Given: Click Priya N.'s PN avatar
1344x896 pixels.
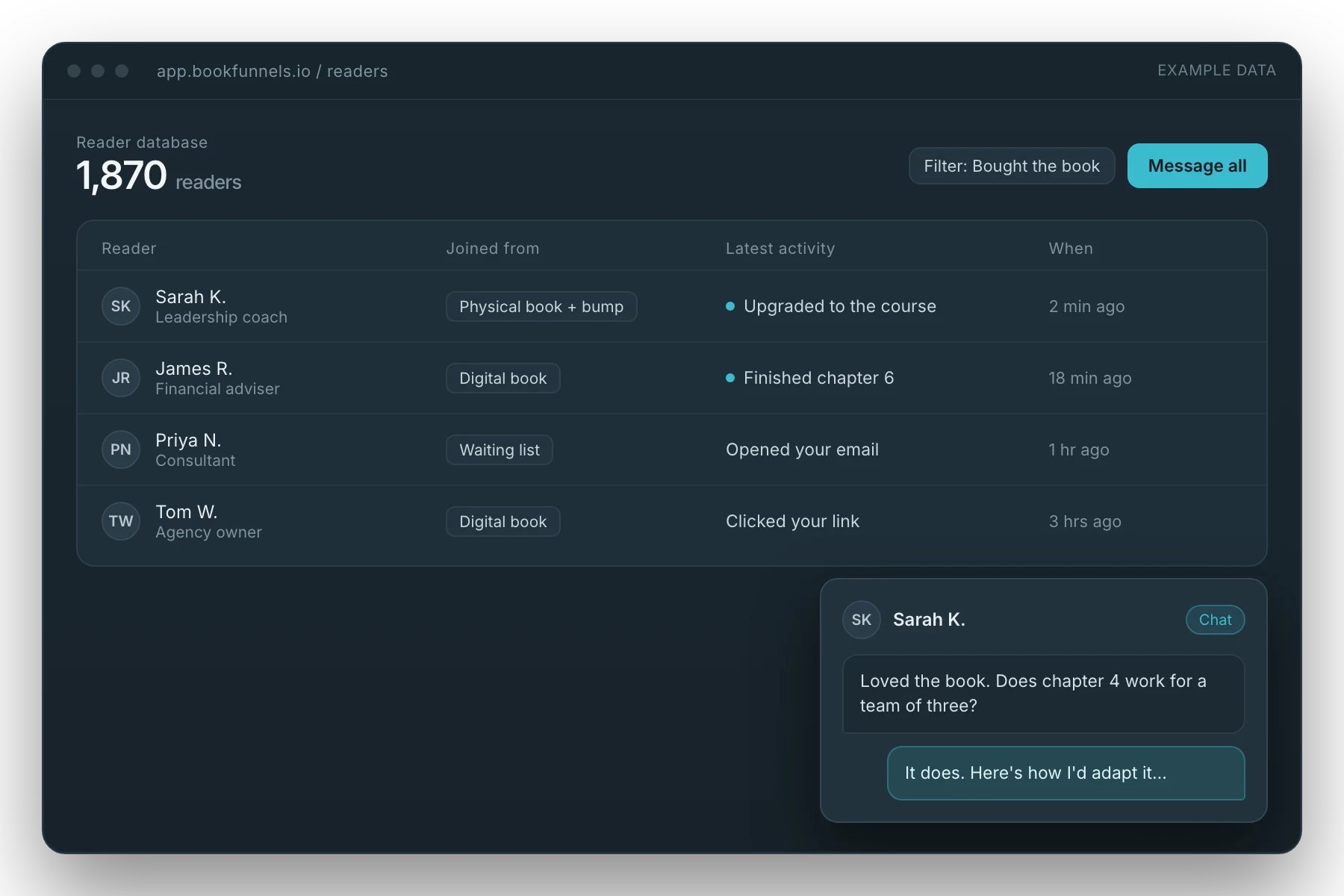Looking at the screenshot, I should click(121, 449).
